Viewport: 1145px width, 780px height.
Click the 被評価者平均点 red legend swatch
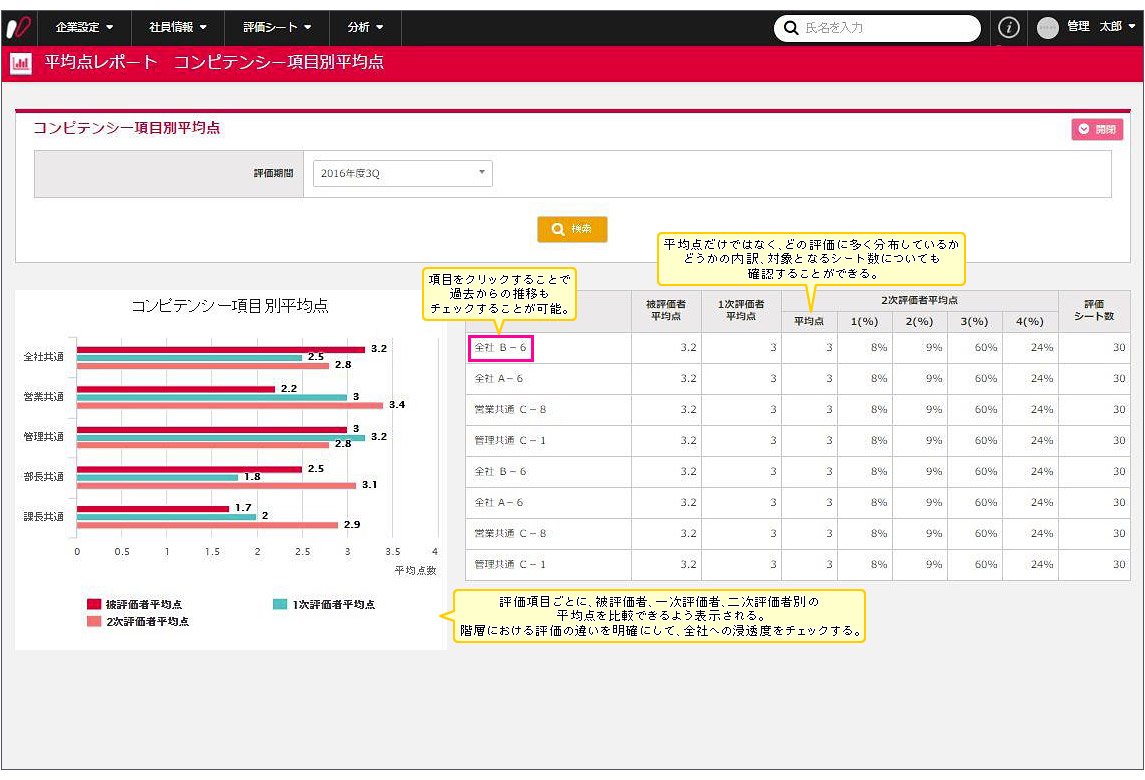point(93,604)
